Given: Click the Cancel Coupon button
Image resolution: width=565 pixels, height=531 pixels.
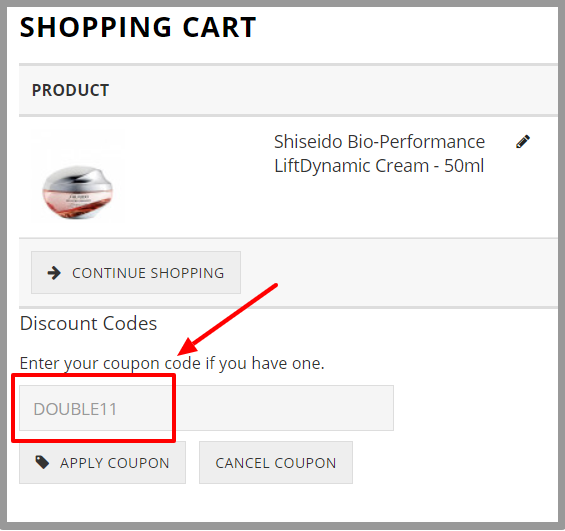Looking at the screenshot, I should (276, 463).
